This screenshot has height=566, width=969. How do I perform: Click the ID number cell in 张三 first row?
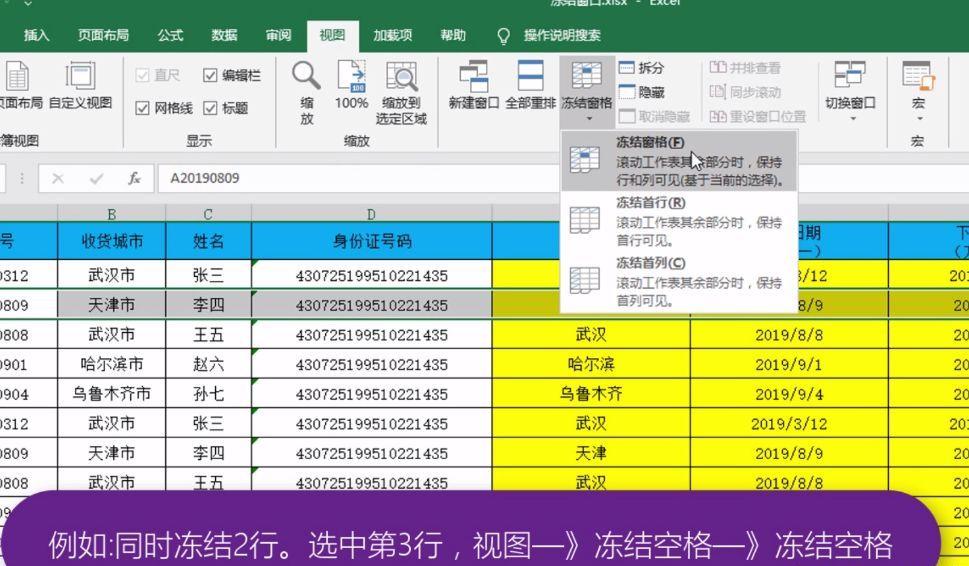coord(371,275)
